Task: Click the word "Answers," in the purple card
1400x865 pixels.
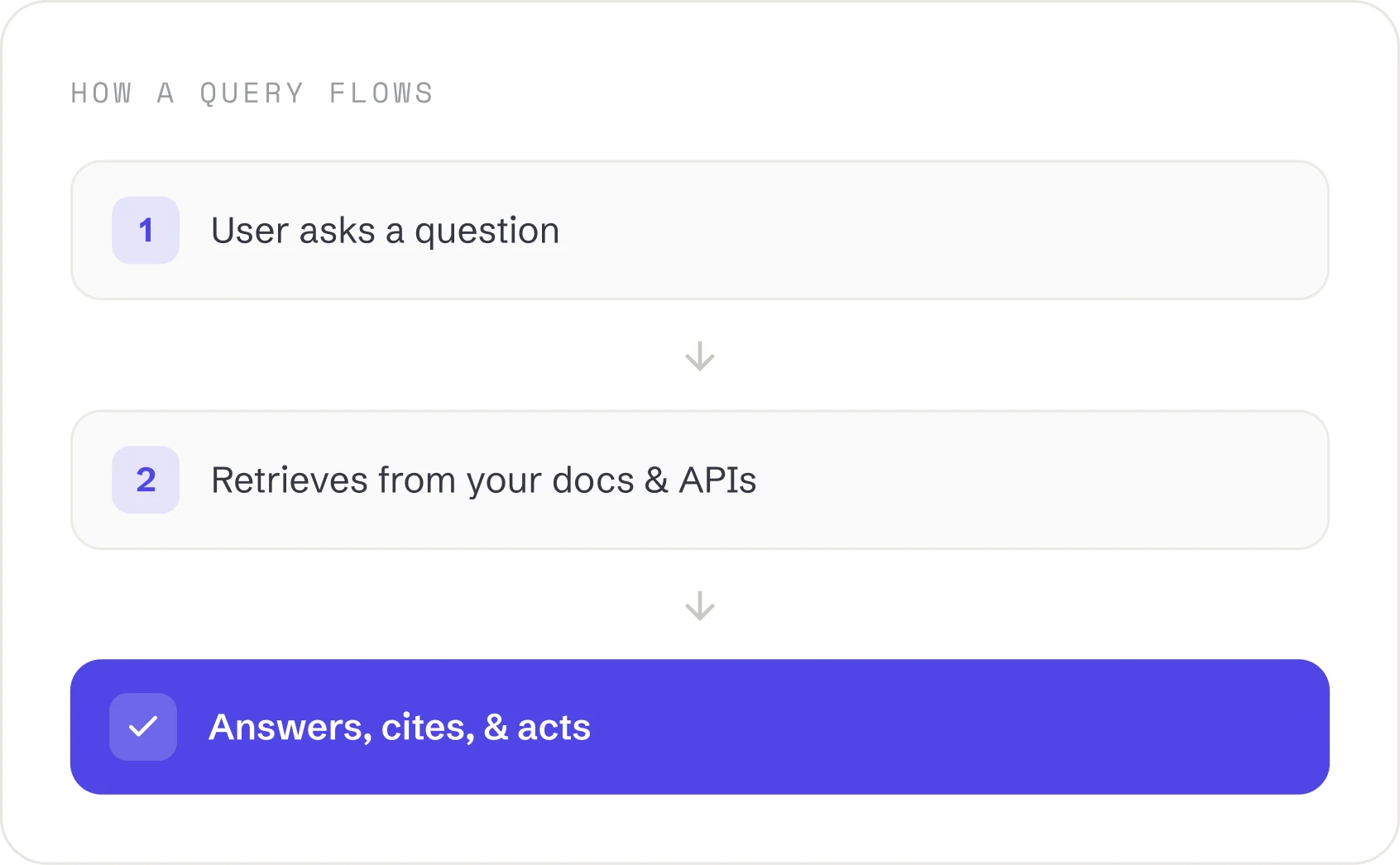Action: [290, 729]
